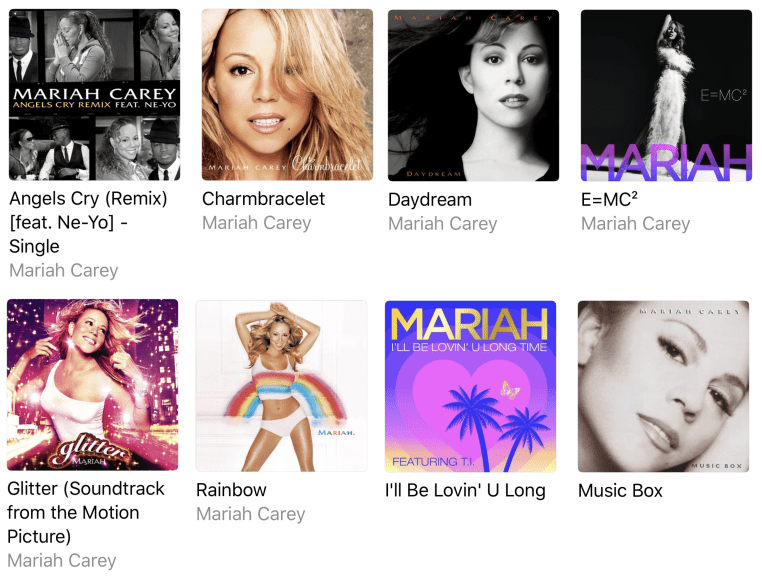The height and width of the screenshot is (585, 762).
Task: Click Mariah Carey artist name under Daydream
Action: [443, 224]
